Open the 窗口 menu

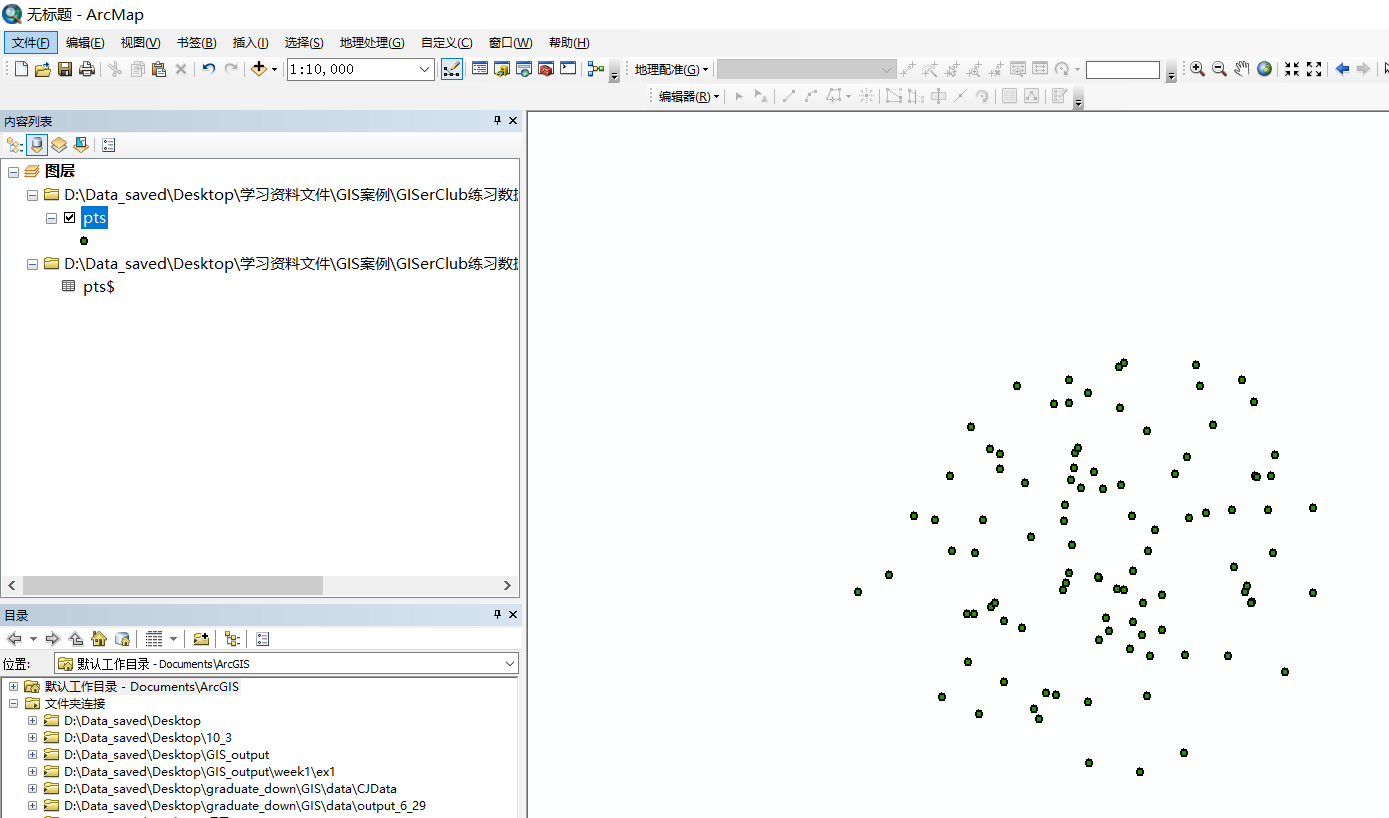[510, 42]
